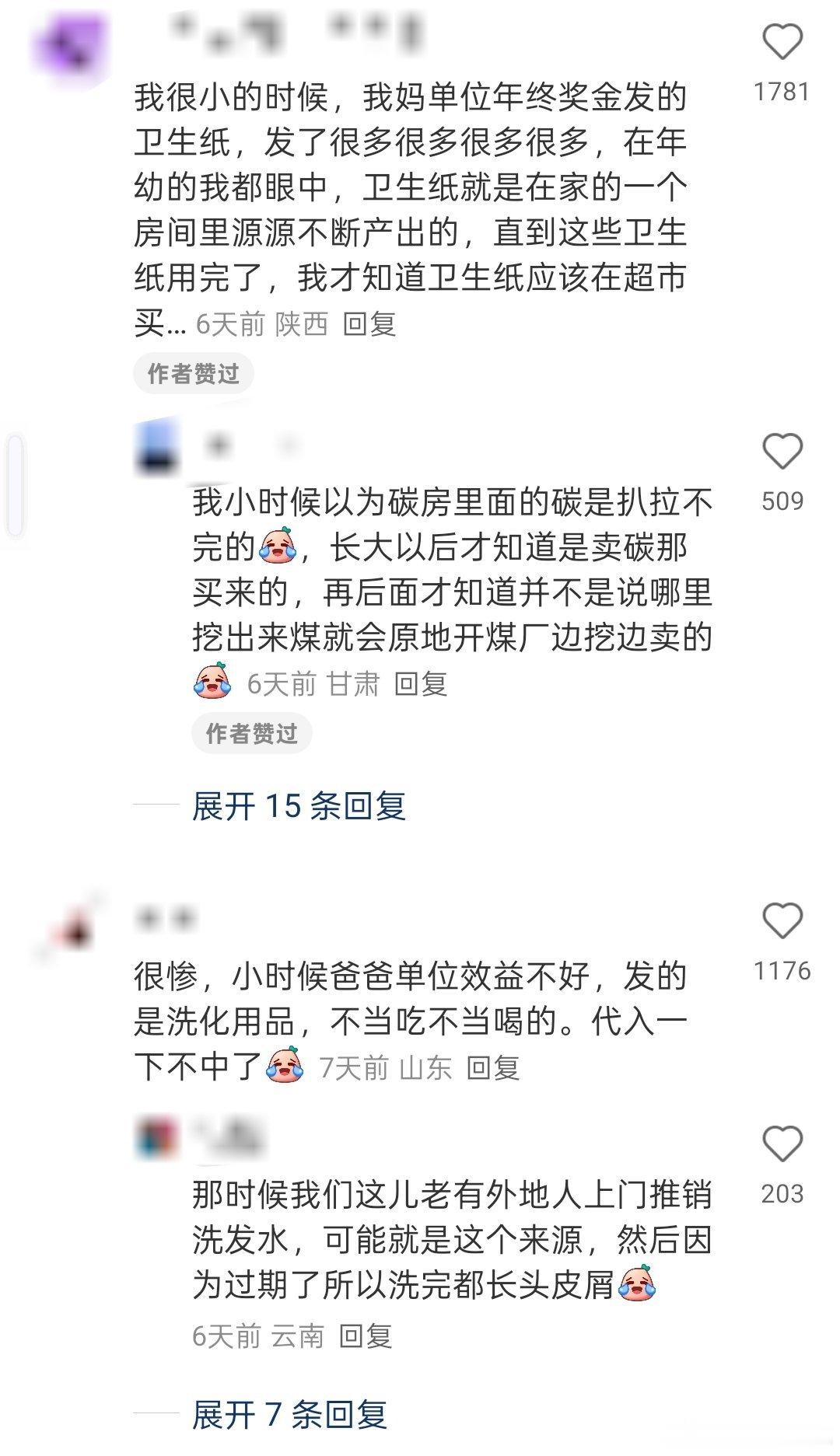Viewport: 840px width, 1456px height.
Task: Reply to the Shandong comment
Action: pyautogui.click(x=493, y=1067)
